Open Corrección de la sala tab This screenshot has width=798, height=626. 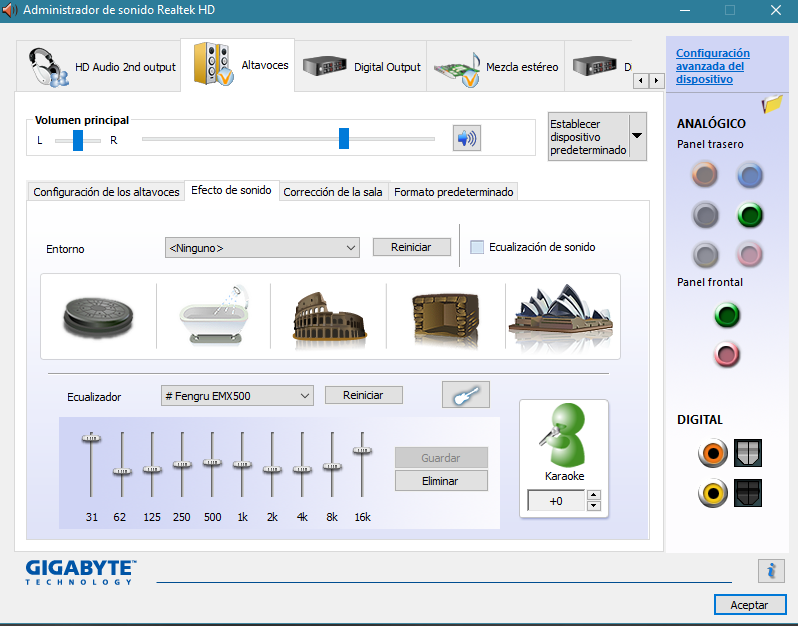point(333,192)
